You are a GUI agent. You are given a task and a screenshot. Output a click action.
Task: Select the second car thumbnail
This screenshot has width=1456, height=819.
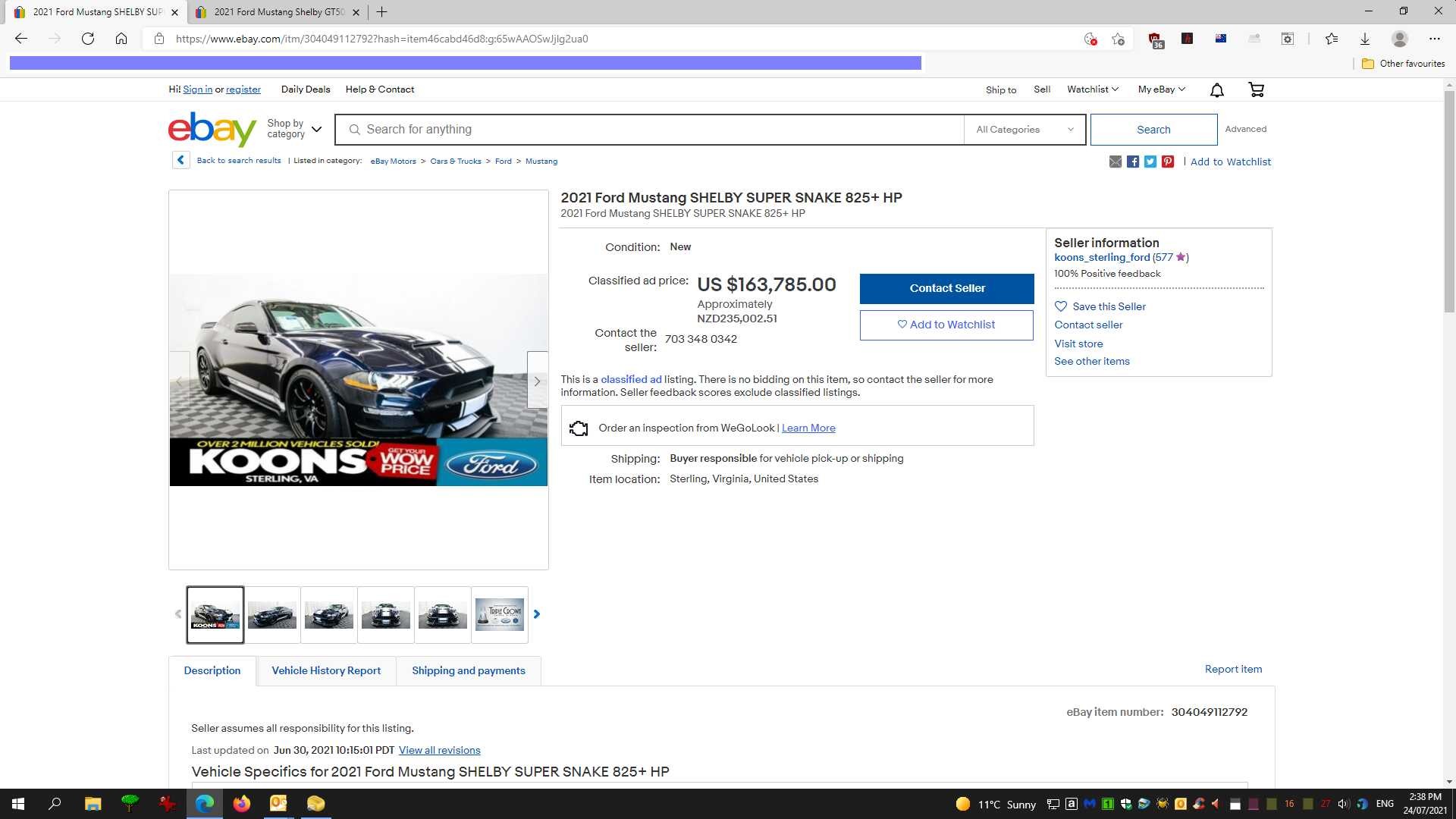(272, 614)
